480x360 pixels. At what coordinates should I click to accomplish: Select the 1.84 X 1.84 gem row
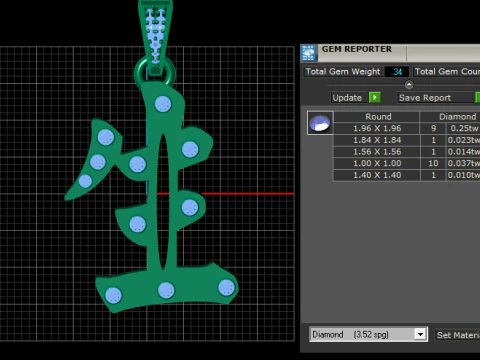point(407,140)
